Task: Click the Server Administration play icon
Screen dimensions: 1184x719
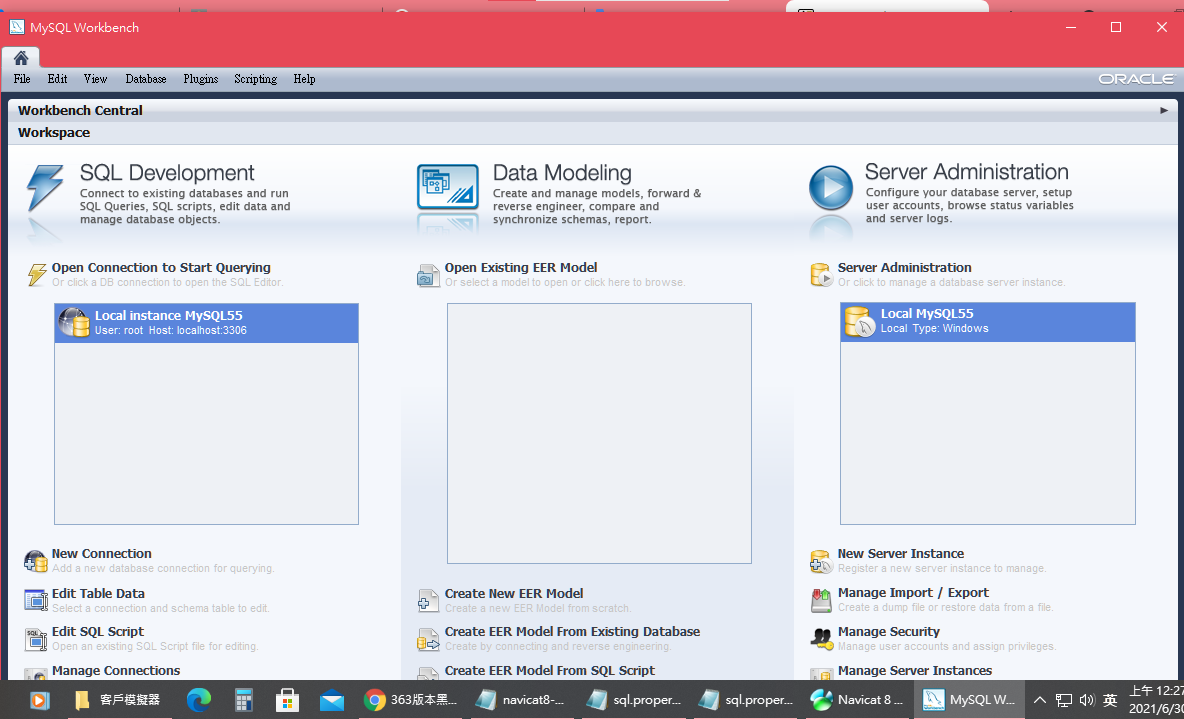Action: click(x=831, y=187)
